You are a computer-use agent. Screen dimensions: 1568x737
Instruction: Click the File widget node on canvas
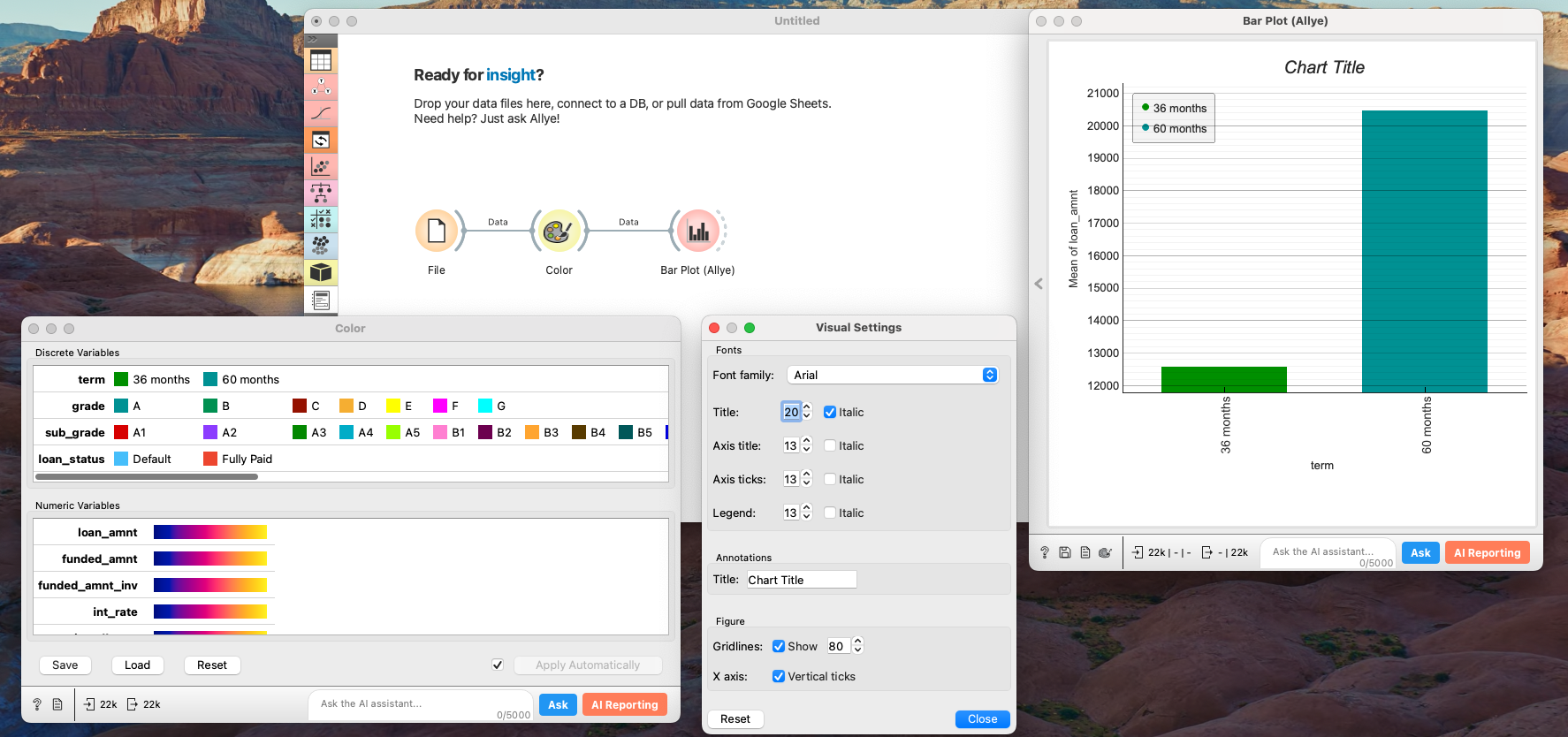point(436,232)
